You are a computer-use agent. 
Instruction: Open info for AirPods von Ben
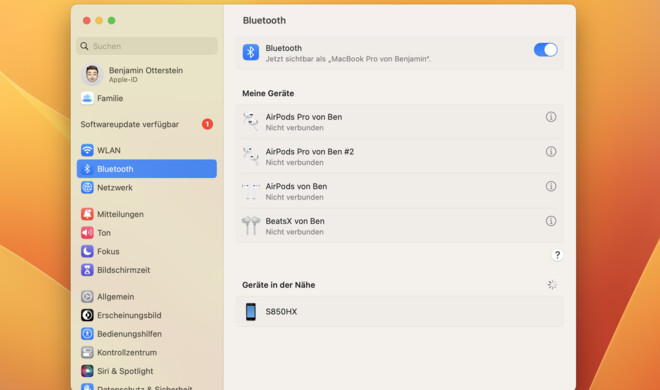point(551,186)
